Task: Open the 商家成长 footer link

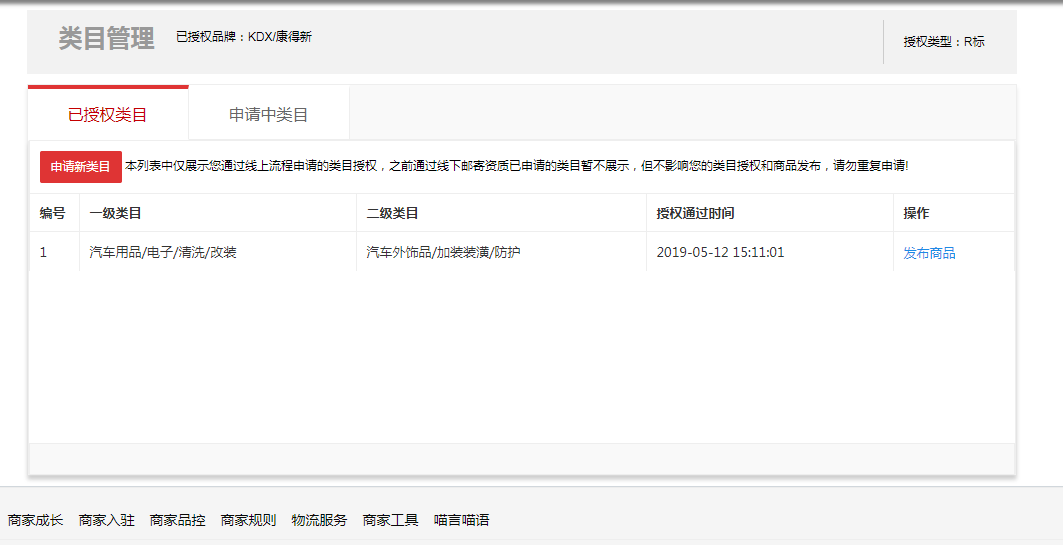Action: click(x=35, y=520)
